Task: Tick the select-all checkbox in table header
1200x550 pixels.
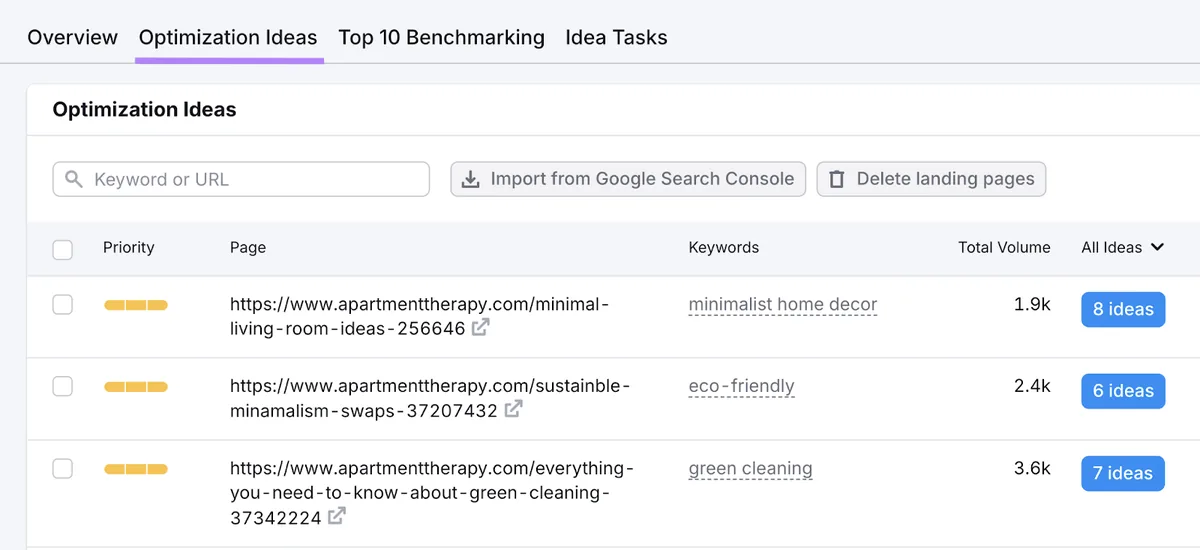Action: point(62,249)
